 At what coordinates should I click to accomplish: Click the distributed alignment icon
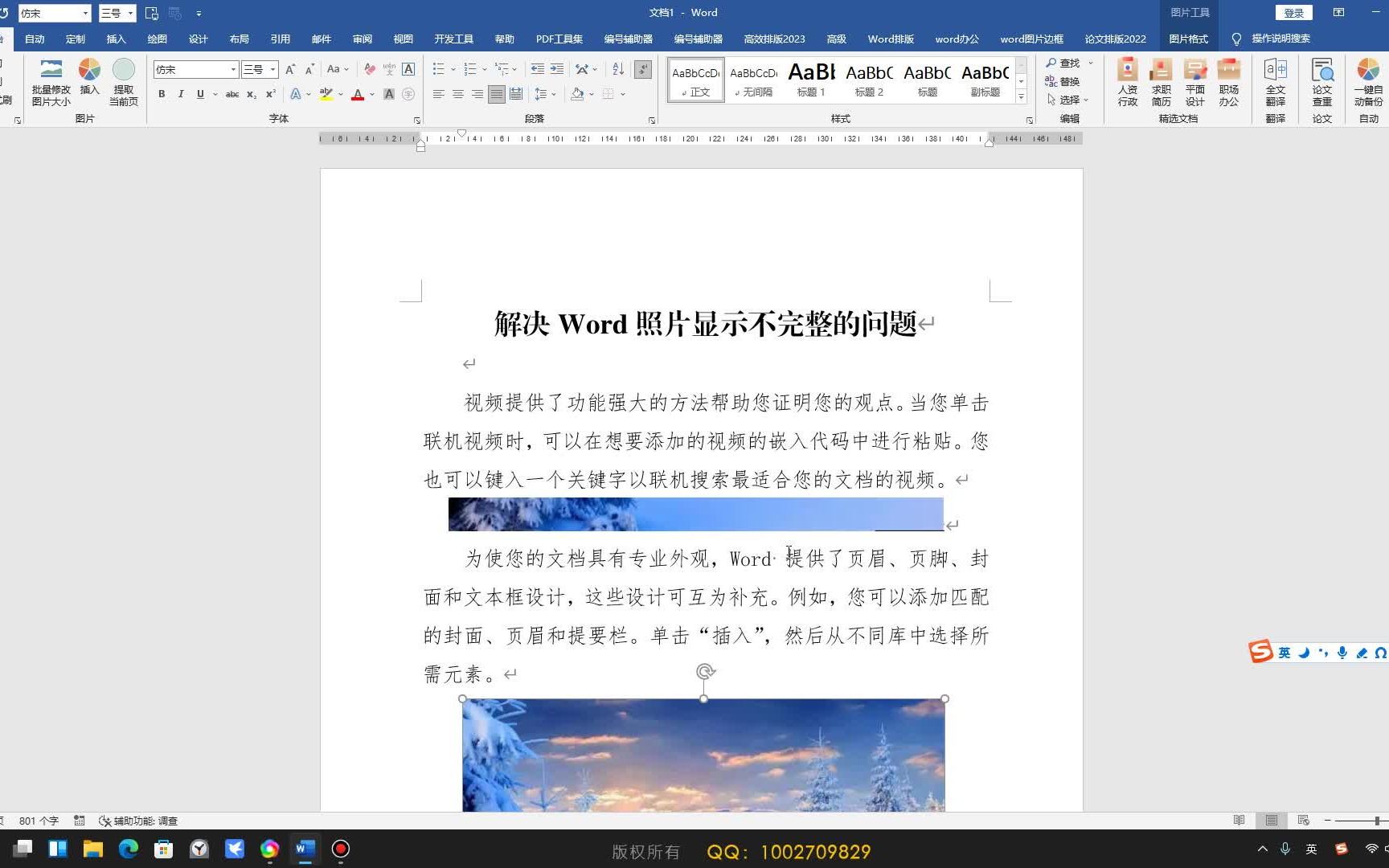[516, 94]
